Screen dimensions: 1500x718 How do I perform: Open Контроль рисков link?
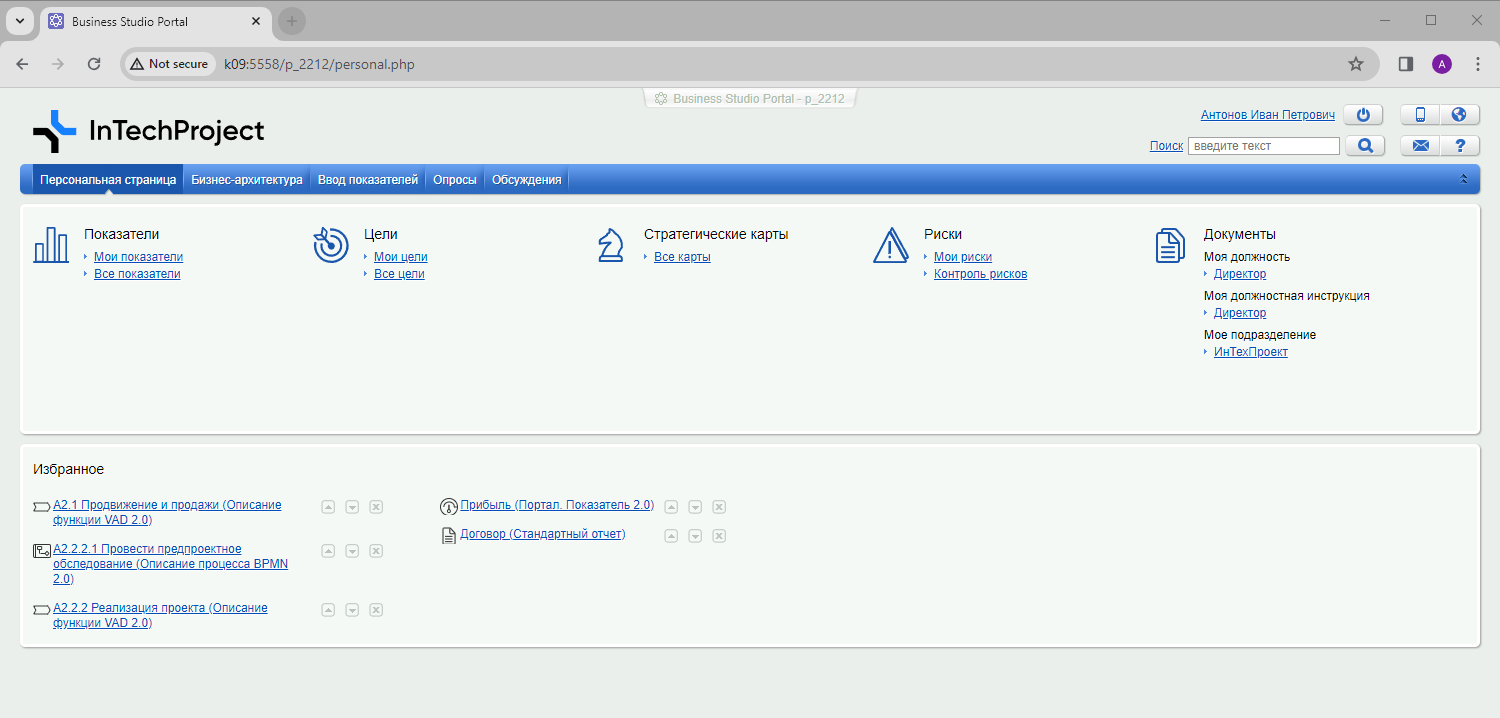click(x=980, y=274)
